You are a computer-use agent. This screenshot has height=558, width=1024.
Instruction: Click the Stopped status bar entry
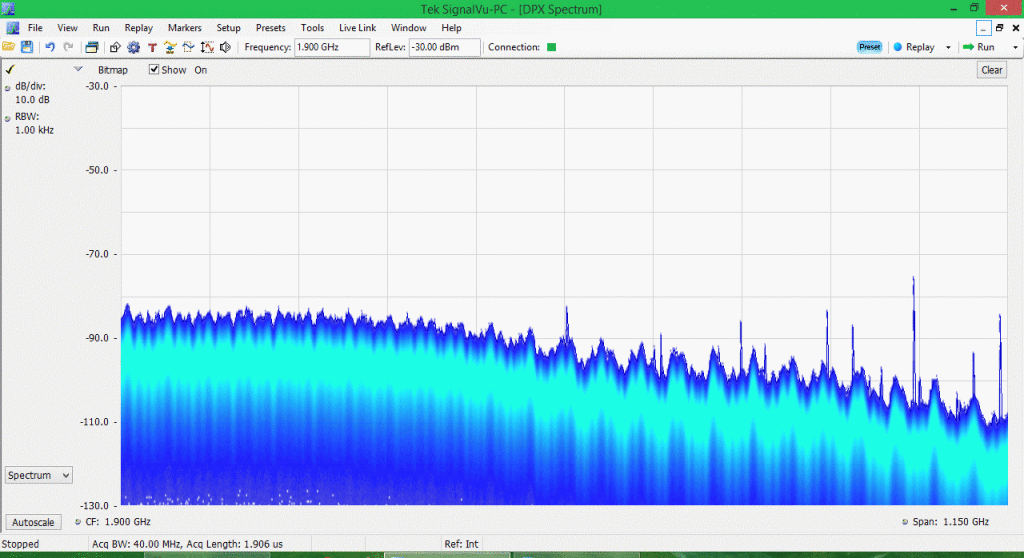tap(20, 544)
